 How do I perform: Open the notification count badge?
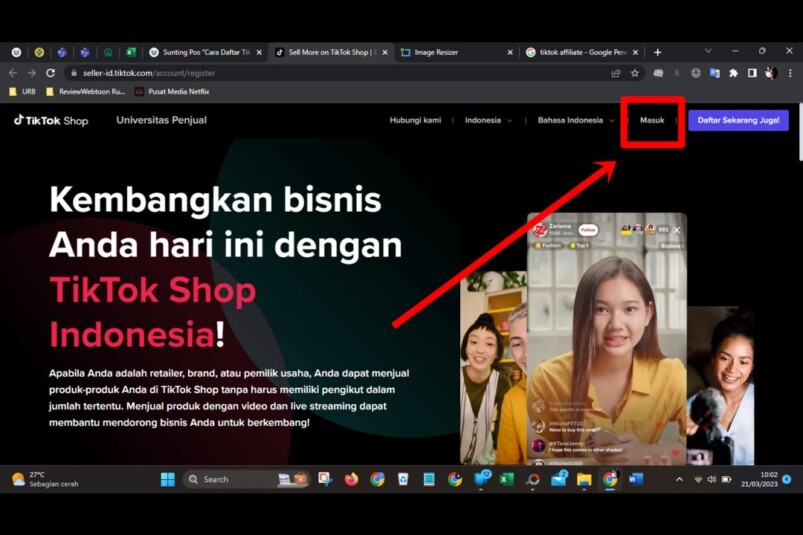pyautogui.click(x=787, y=479)
